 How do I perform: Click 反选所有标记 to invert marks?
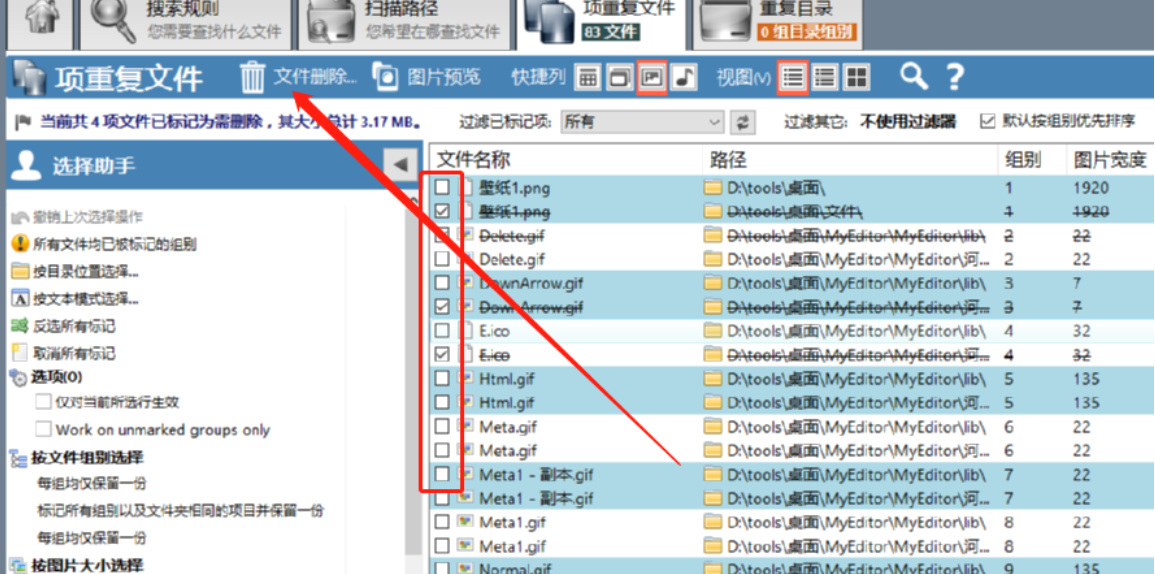(63, 326)
